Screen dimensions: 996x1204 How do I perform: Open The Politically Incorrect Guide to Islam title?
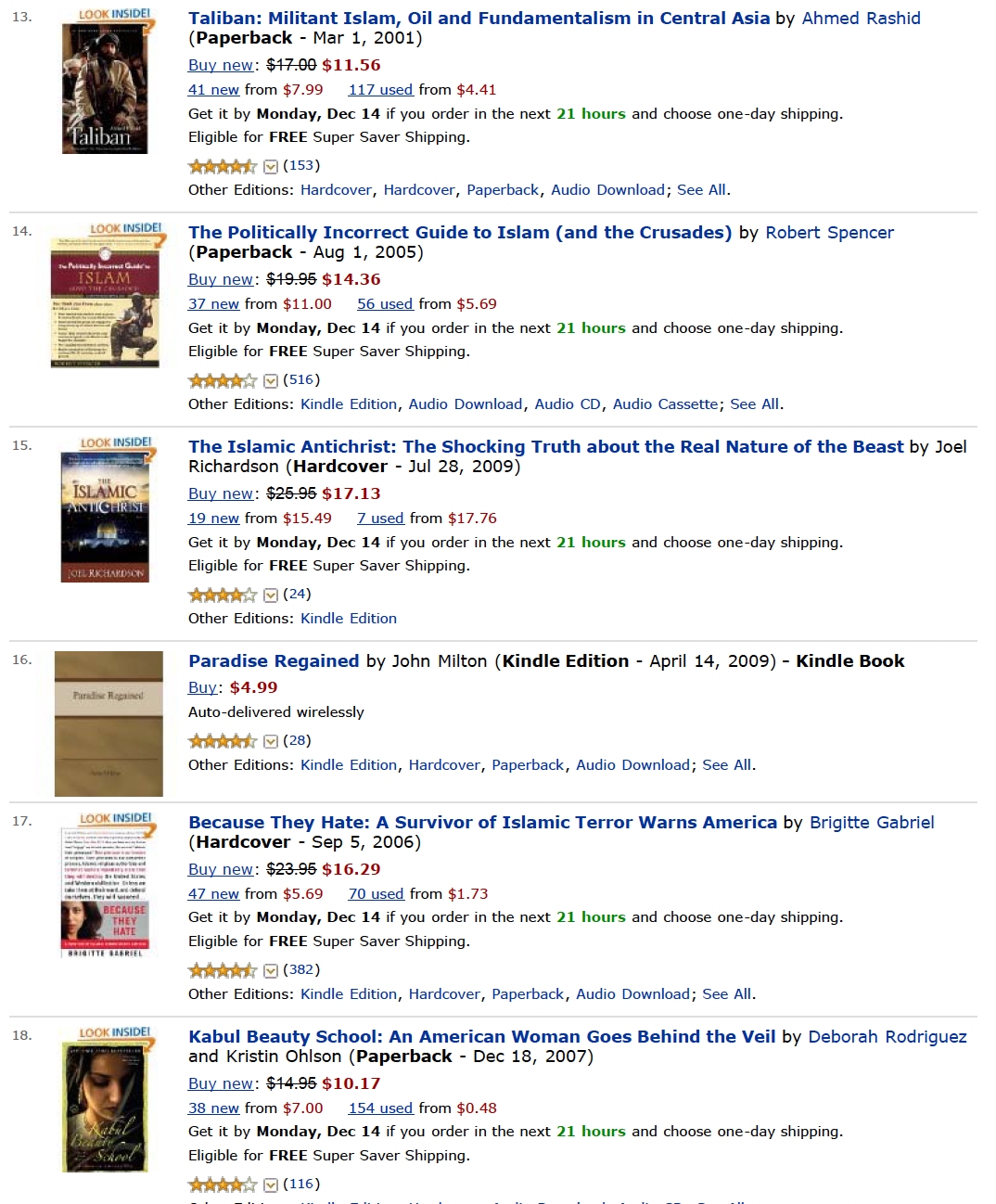[x=460, y=233]
